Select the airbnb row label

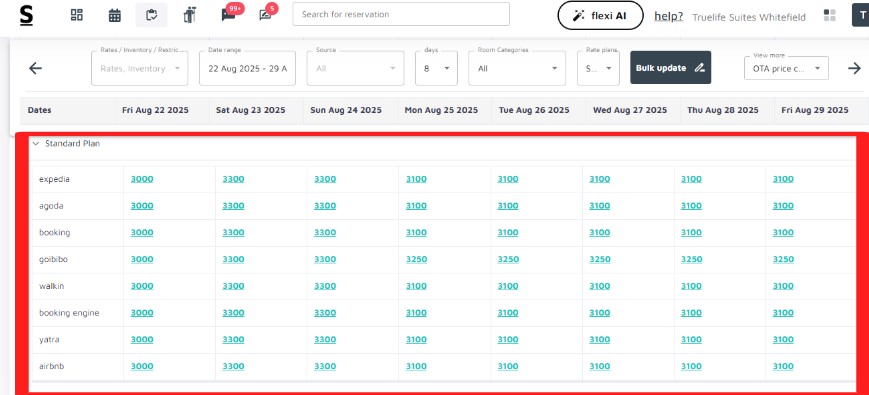click(x=52, y=366)
